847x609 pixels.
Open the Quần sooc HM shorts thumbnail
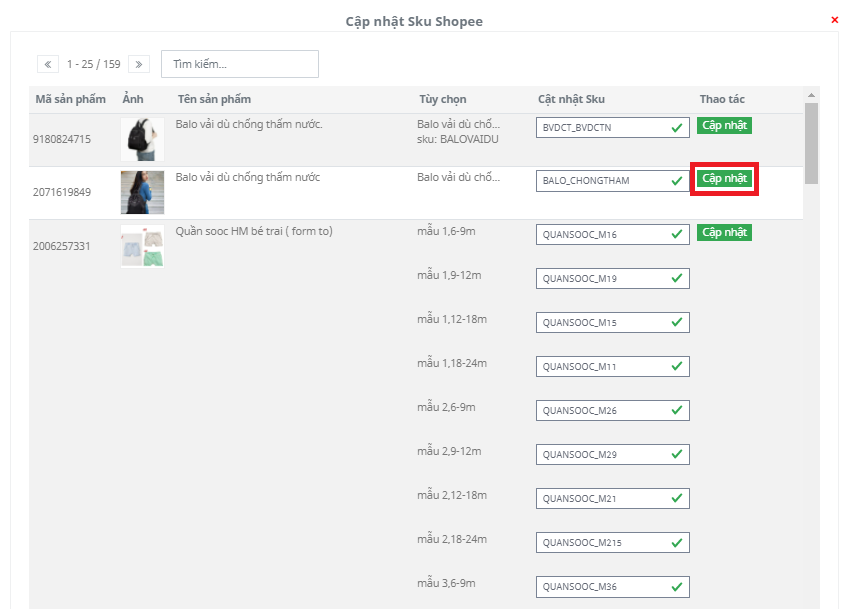click(142, 246)
